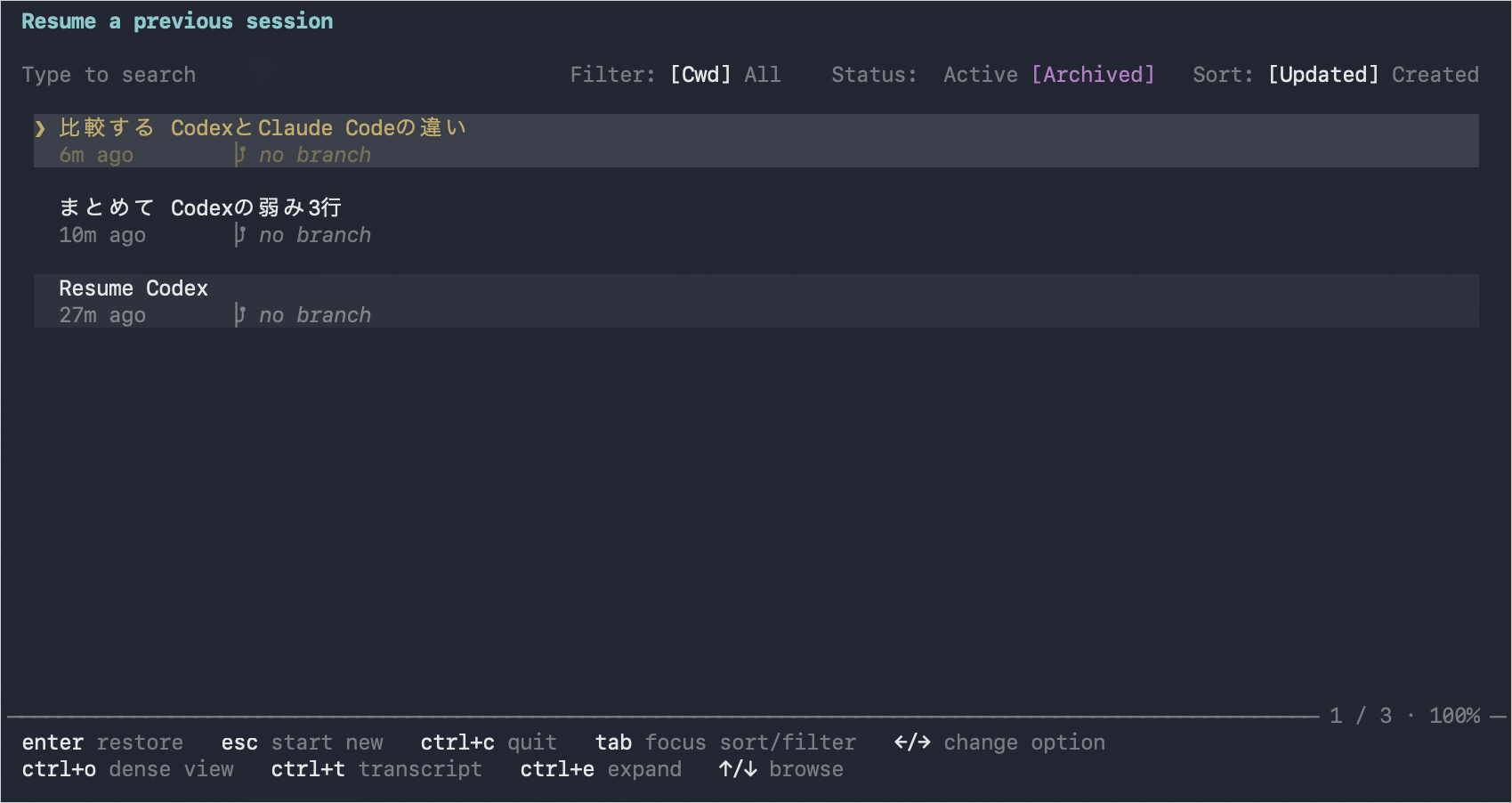Click the 'Type to search' field
The image size is (1512, 803).
109,75
